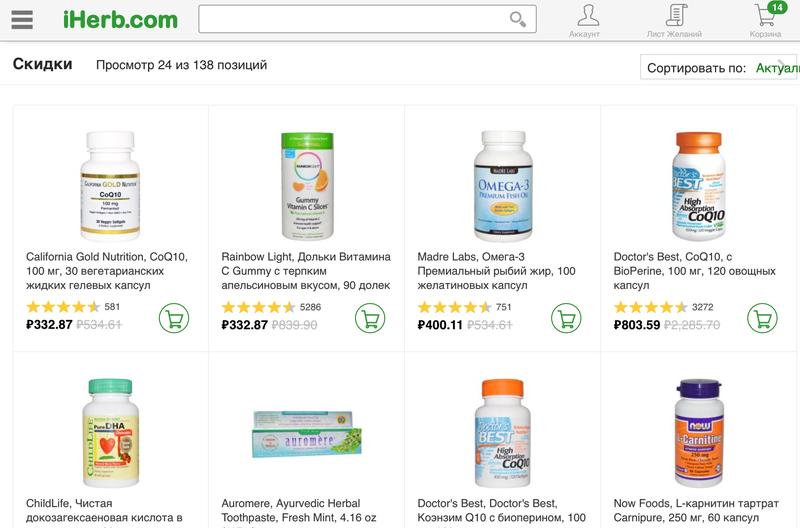Add California Gold CoQ10 to cart

pos(174,318)
